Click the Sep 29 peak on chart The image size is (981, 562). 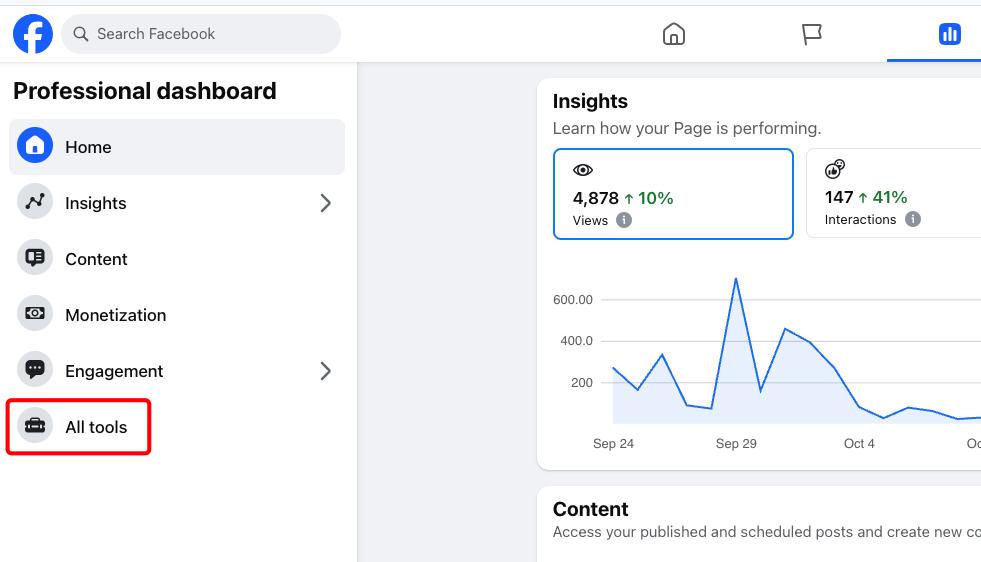tap(736, 279)
